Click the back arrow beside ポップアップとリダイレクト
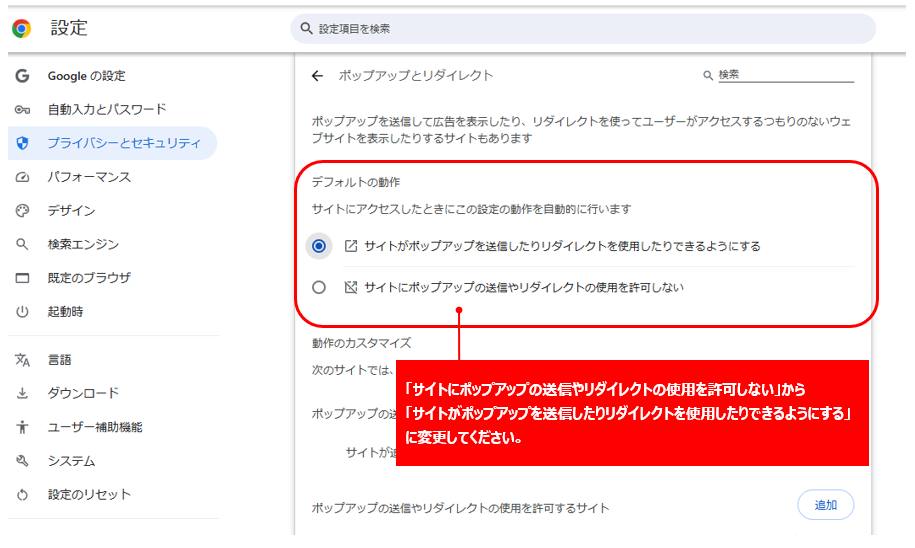This screenshot has height=548, width=915. (317, 76)
